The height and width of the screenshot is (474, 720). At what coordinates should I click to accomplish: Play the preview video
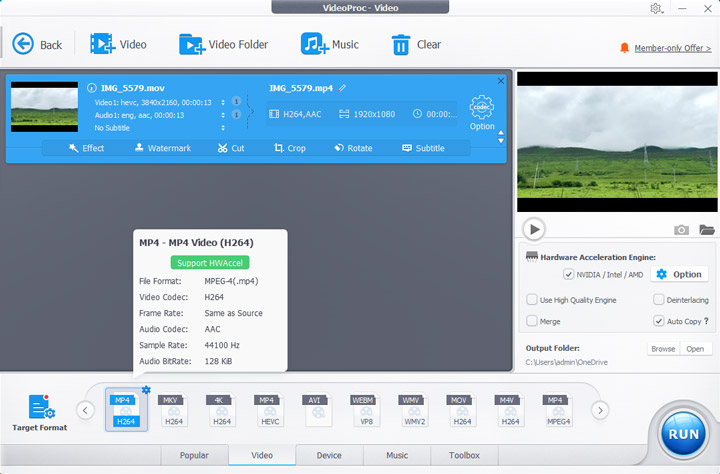534,229
